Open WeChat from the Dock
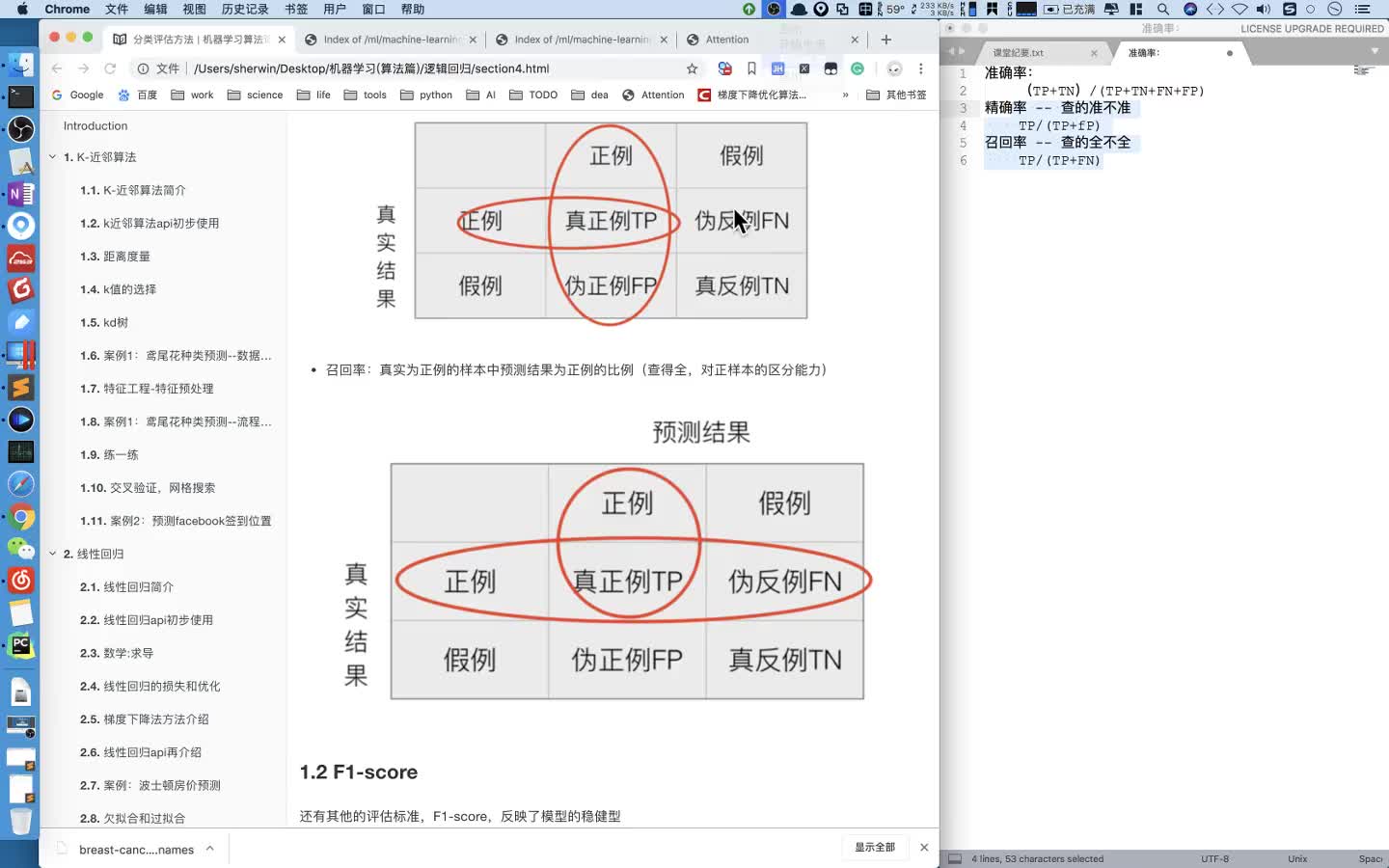Screen dimensions: 1389x868 click(x=20, y=549)
